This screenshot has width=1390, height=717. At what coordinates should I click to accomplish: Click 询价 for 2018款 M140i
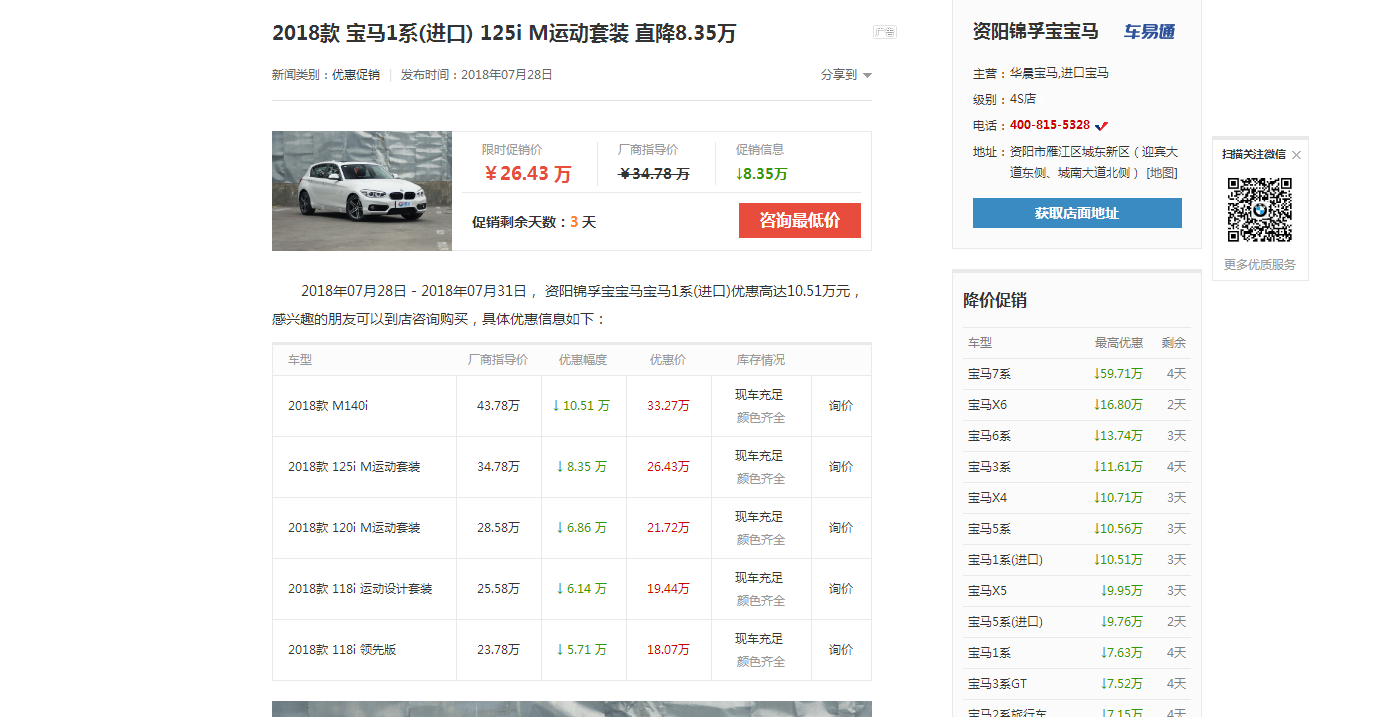(841, 406)
